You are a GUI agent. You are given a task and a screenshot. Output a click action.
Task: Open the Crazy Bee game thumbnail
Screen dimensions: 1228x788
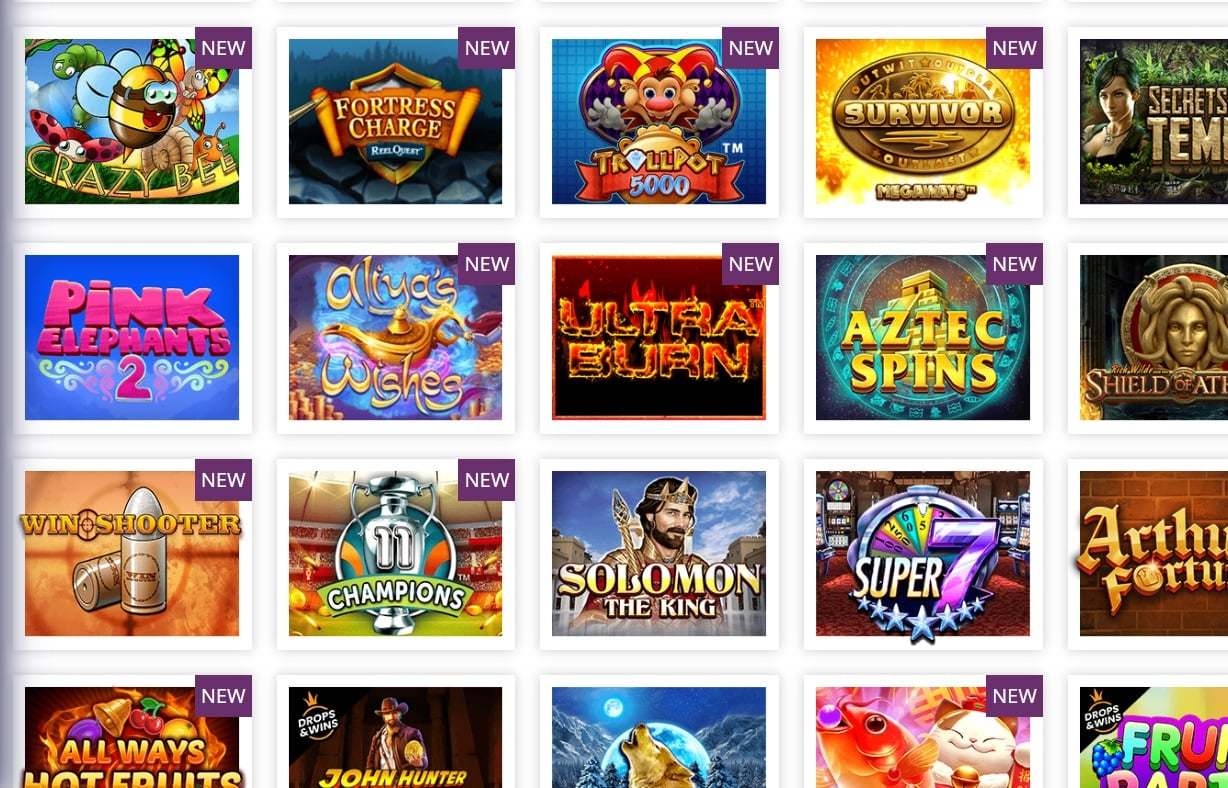tap(132, 122)
